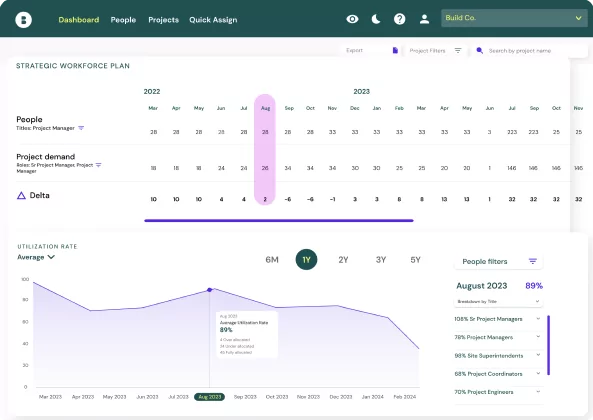Go to the People tab
The height and width of the screenshot is (420, 593).
click(x=123, y=20)
